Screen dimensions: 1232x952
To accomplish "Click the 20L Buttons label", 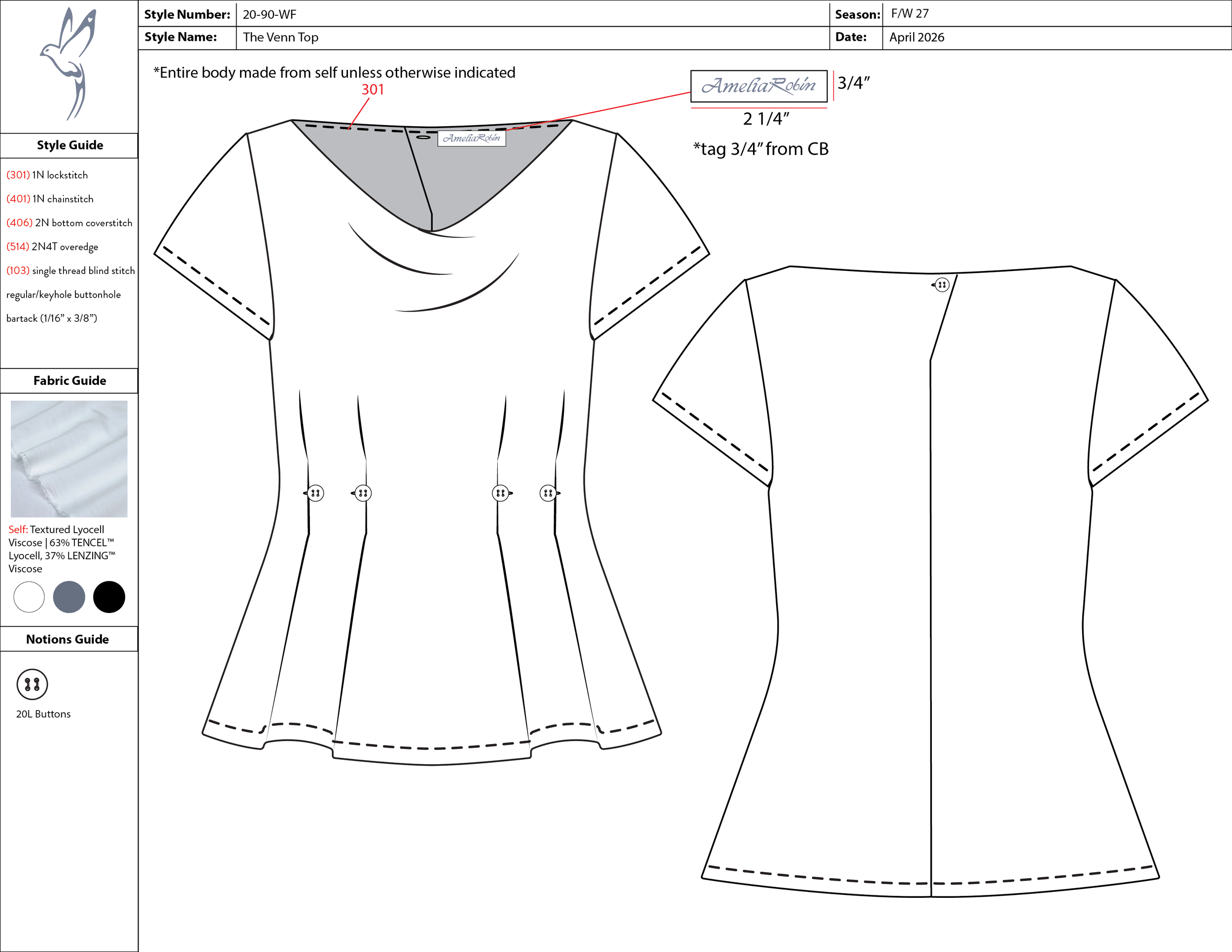I will pos(43,714).
